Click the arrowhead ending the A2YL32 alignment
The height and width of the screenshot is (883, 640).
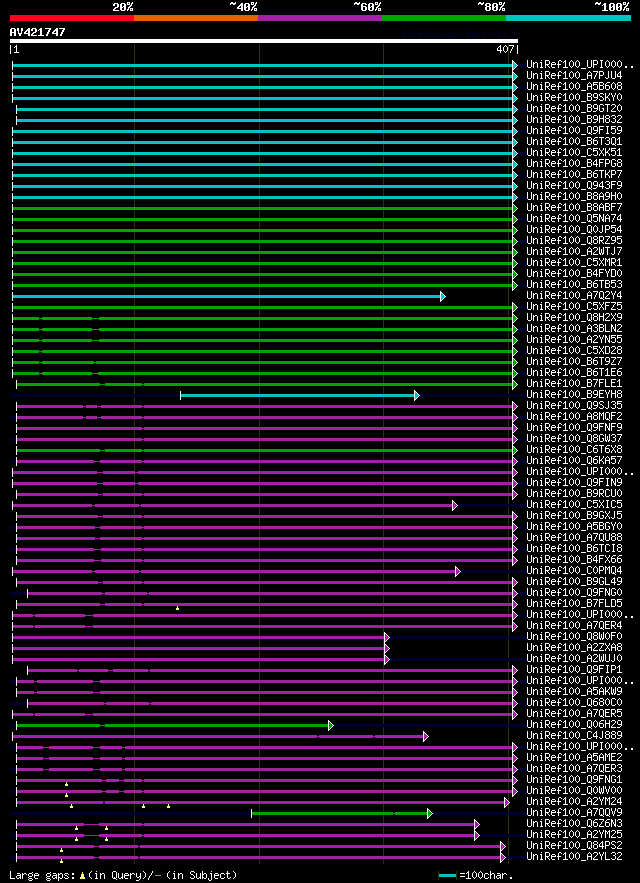coord(503,857)
